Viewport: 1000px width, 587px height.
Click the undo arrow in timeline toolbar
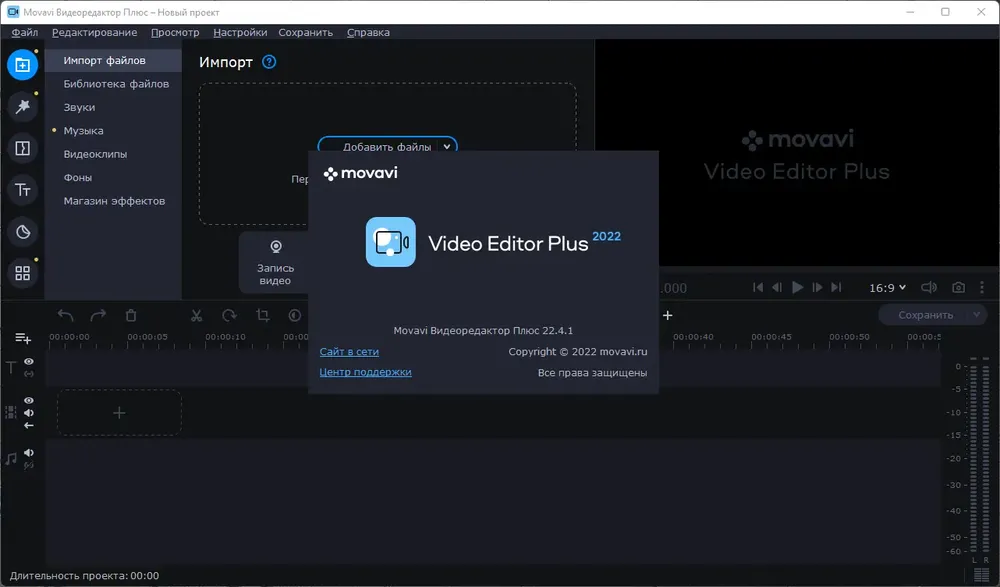[66, 315]
